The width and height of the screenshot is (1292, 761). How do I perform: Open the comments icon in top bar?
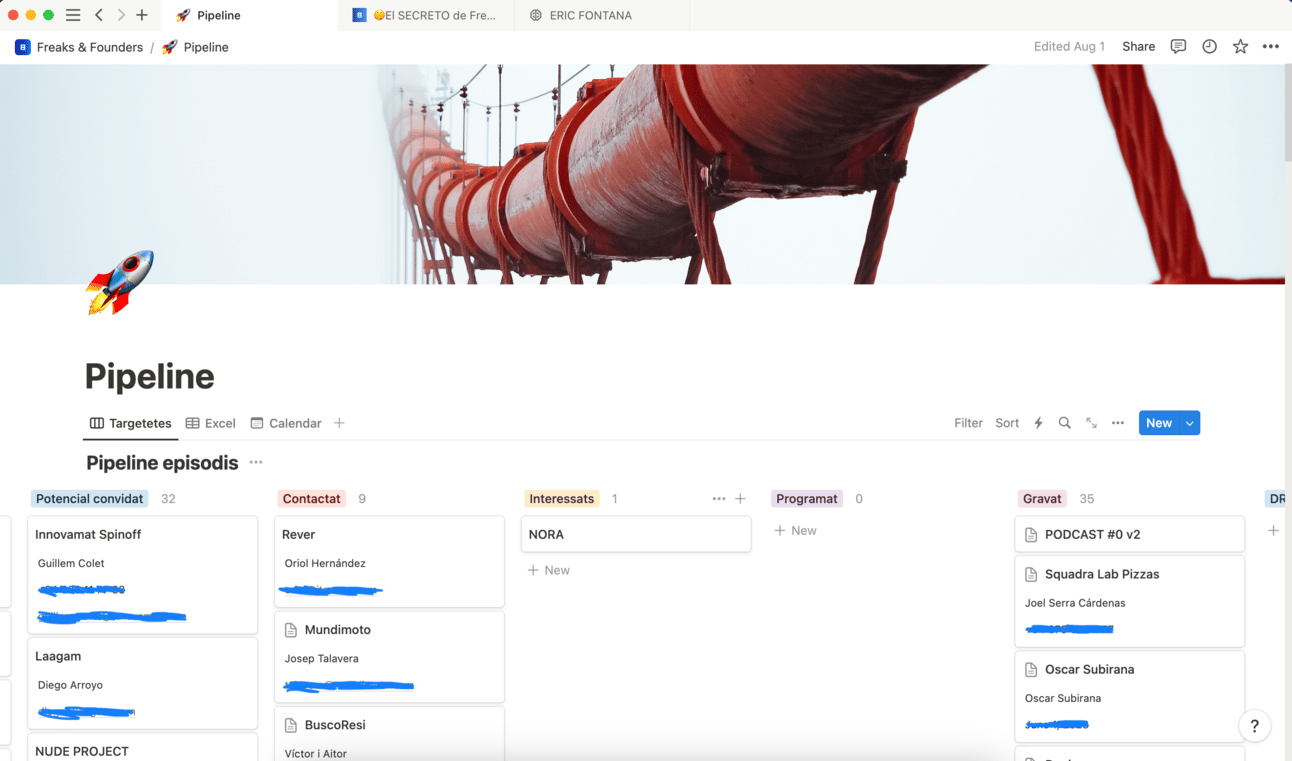(x=1178, y=46)
